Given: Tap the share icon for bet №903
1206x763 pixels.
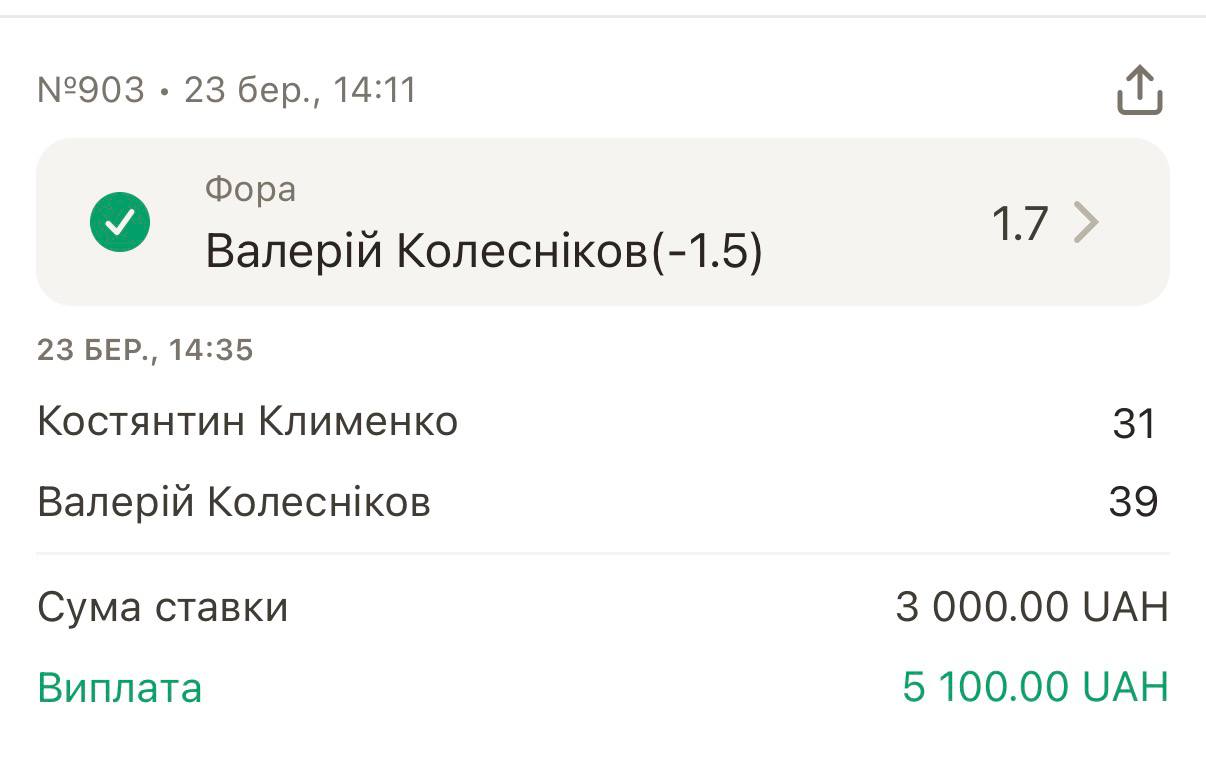Looking at the screenshot, I should pos(1139,91).
